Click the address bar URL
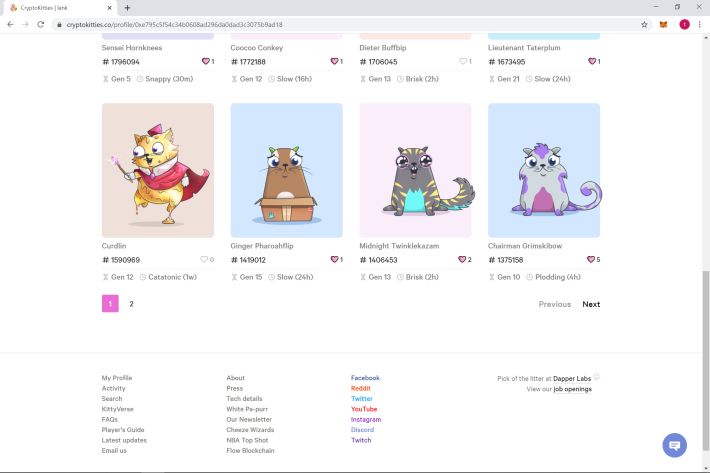 [x=174, y=24]
